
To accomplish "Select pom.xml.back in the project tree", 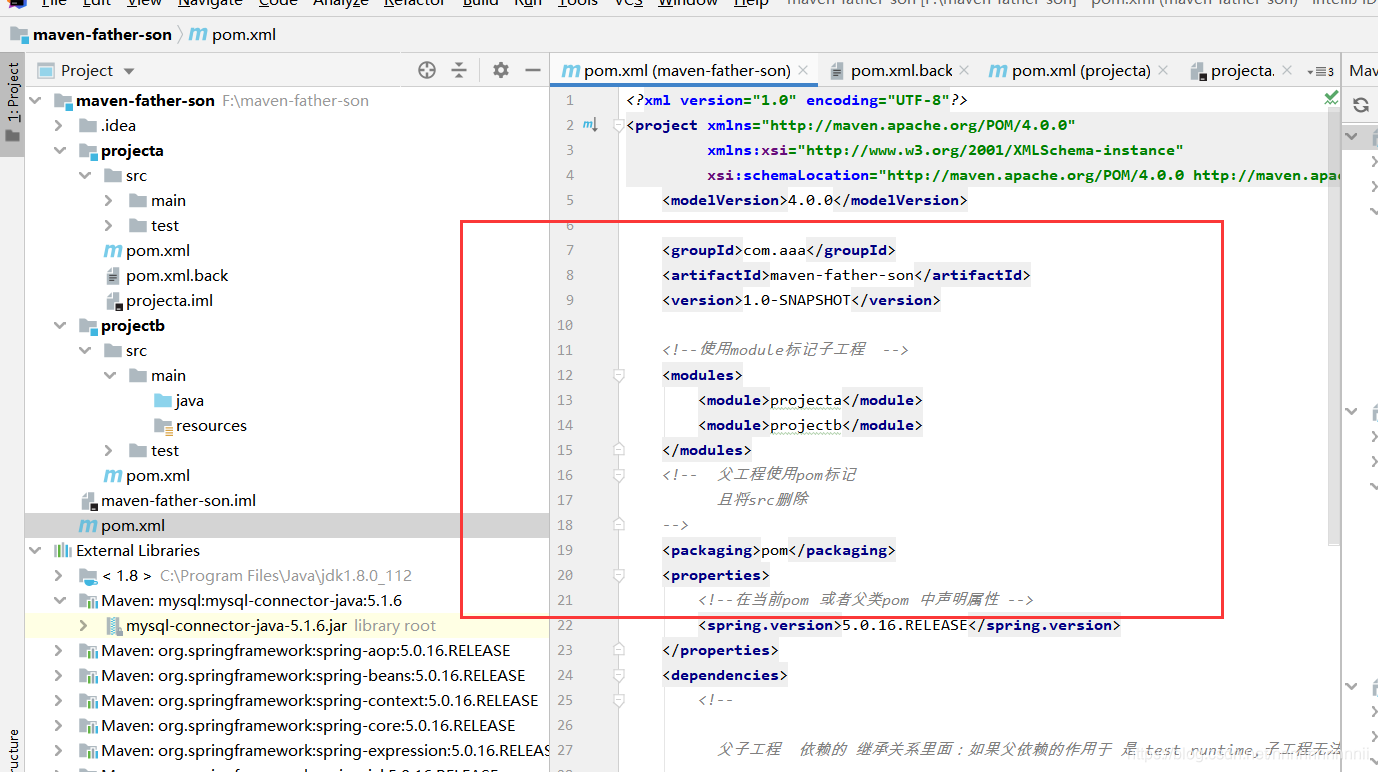I will pos(166,276).
